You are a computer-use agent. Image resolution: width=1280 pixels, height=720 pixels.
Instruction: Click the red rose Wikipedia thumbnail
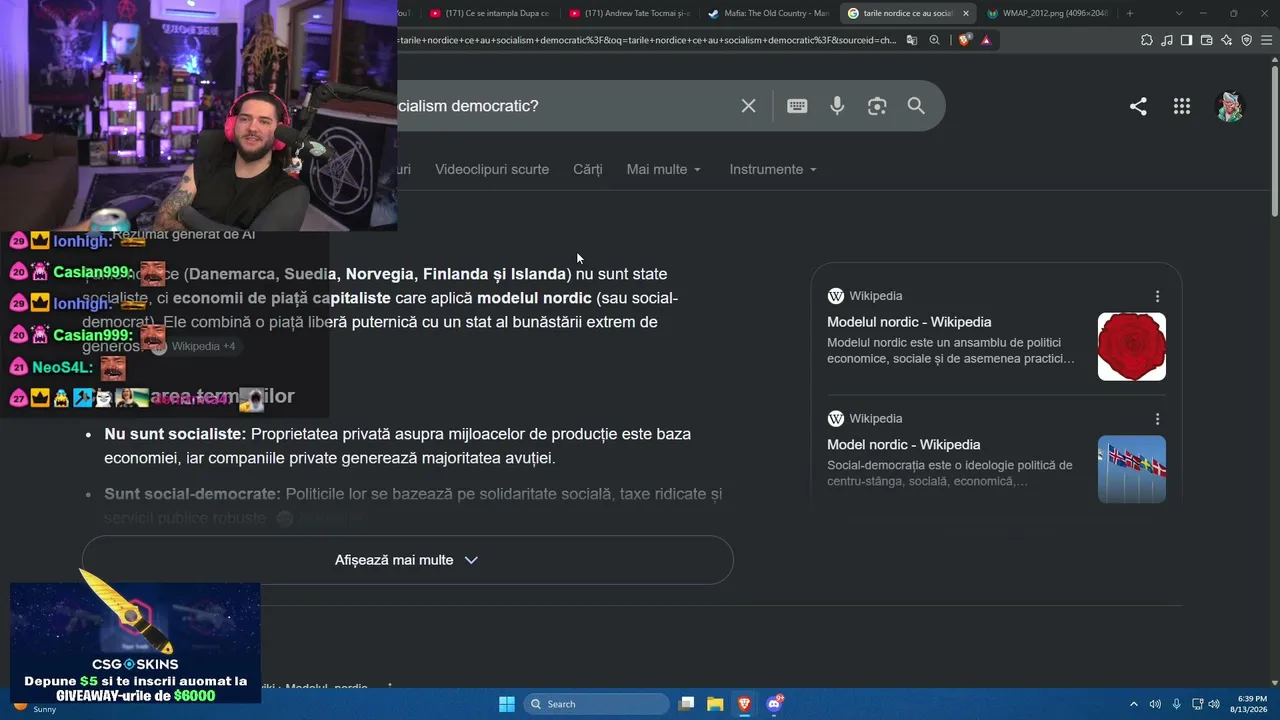coord(1132,347)
